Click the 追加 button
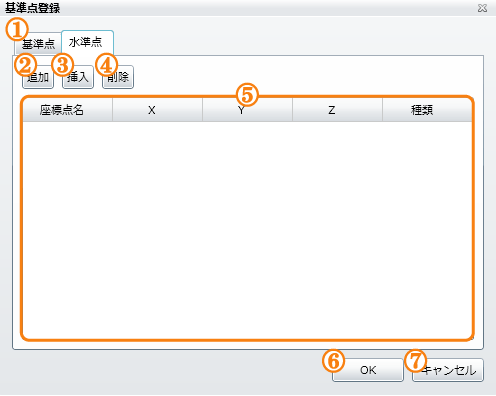 click(x=38, y=77)
